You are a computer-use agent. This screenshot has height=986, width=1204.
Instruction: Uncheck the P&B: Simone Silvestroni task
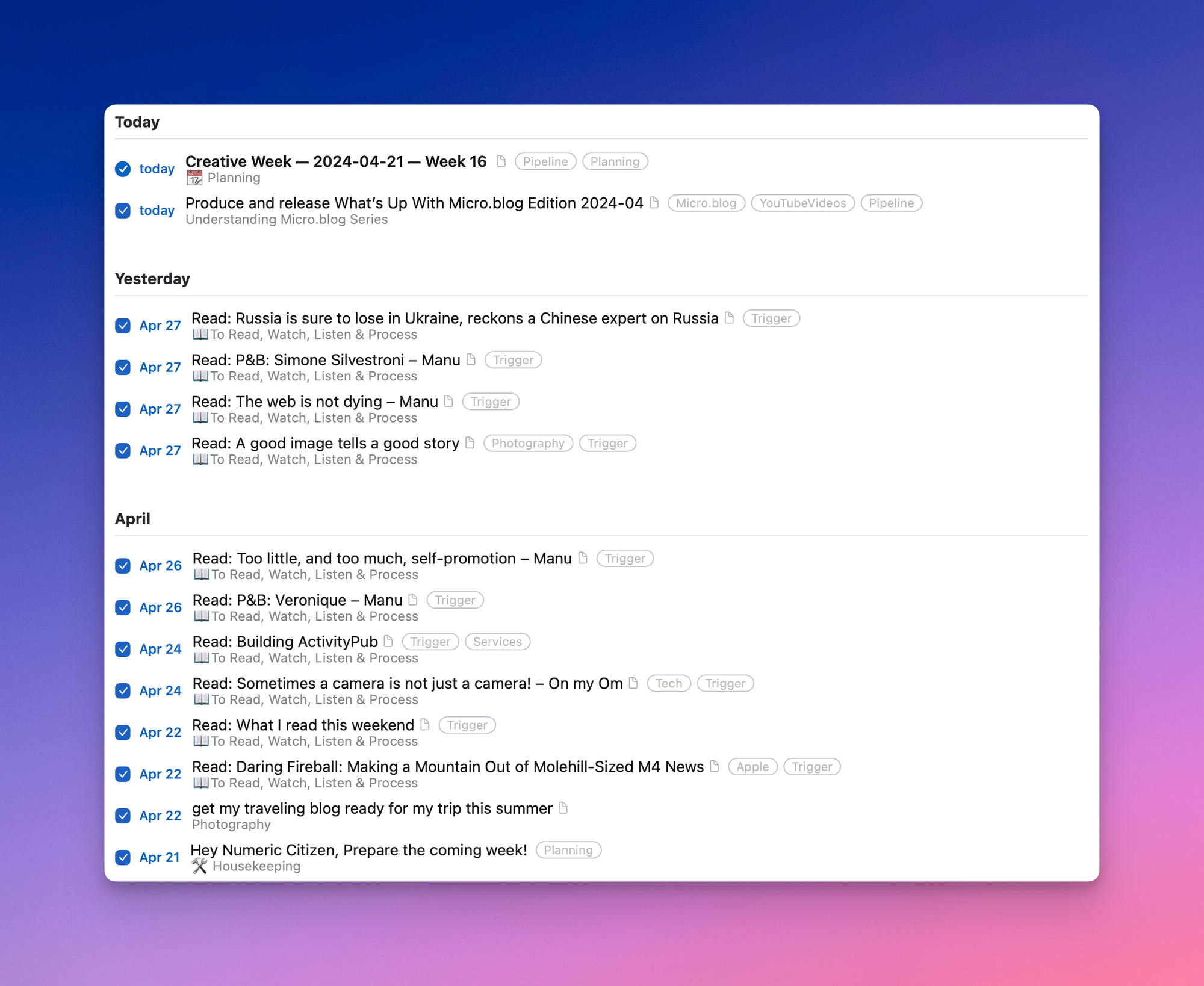tap(123, 367)
